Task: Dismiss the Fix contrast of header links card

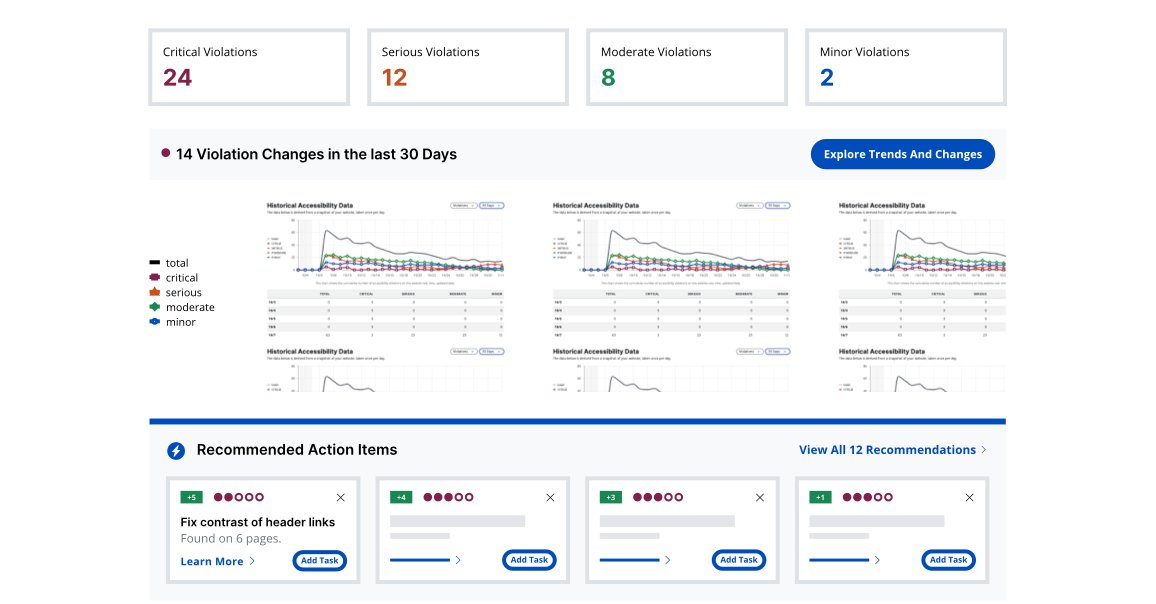Action: pos(341,498)
